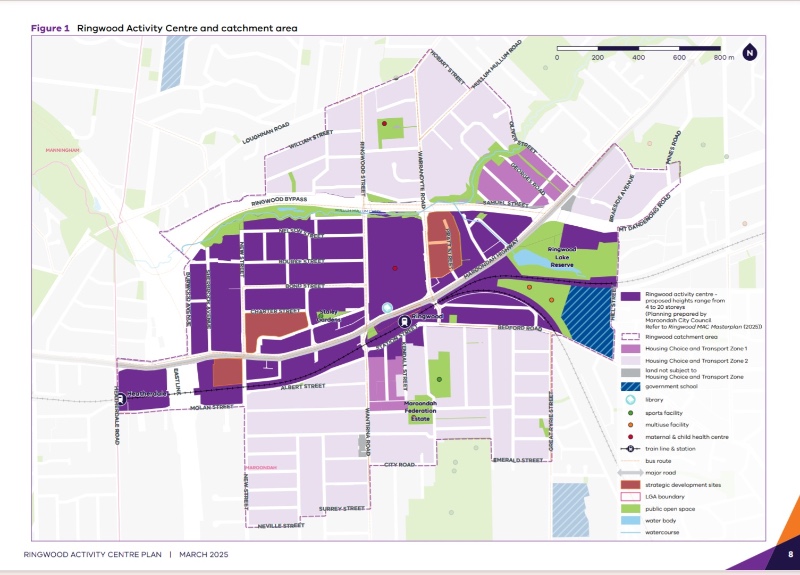
Task: Click the sports facility dot in legend
Action: tap(631, 412)
